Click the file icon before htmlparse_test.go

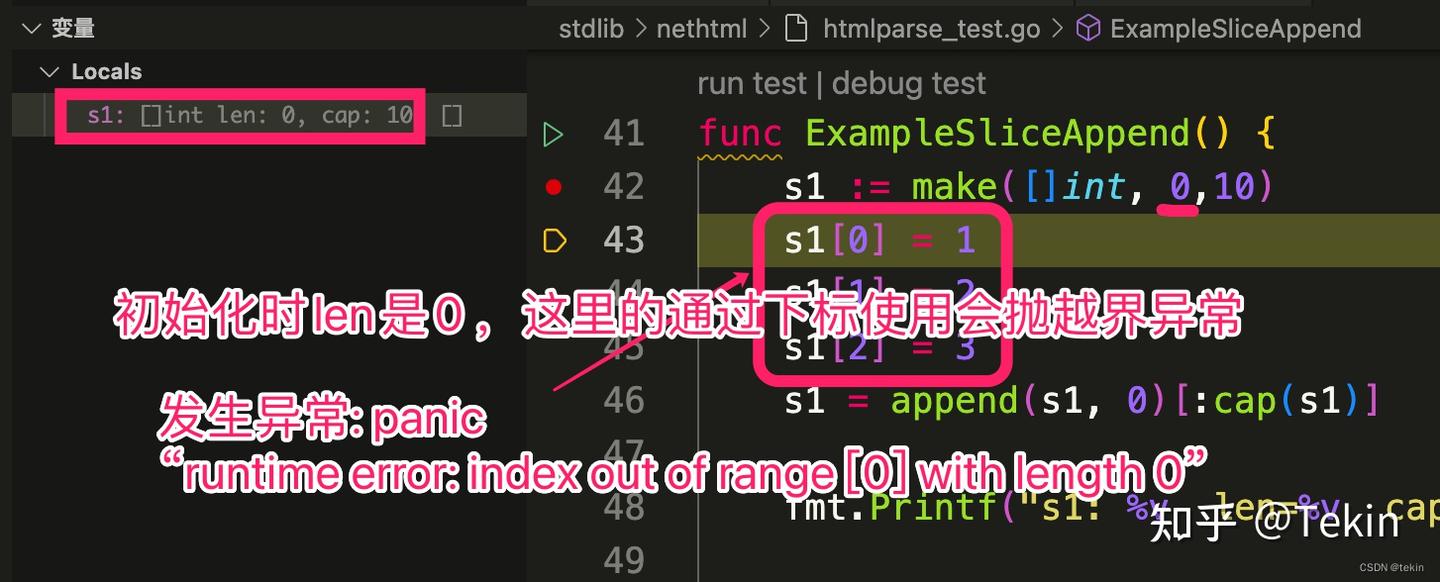click(797, 28)
